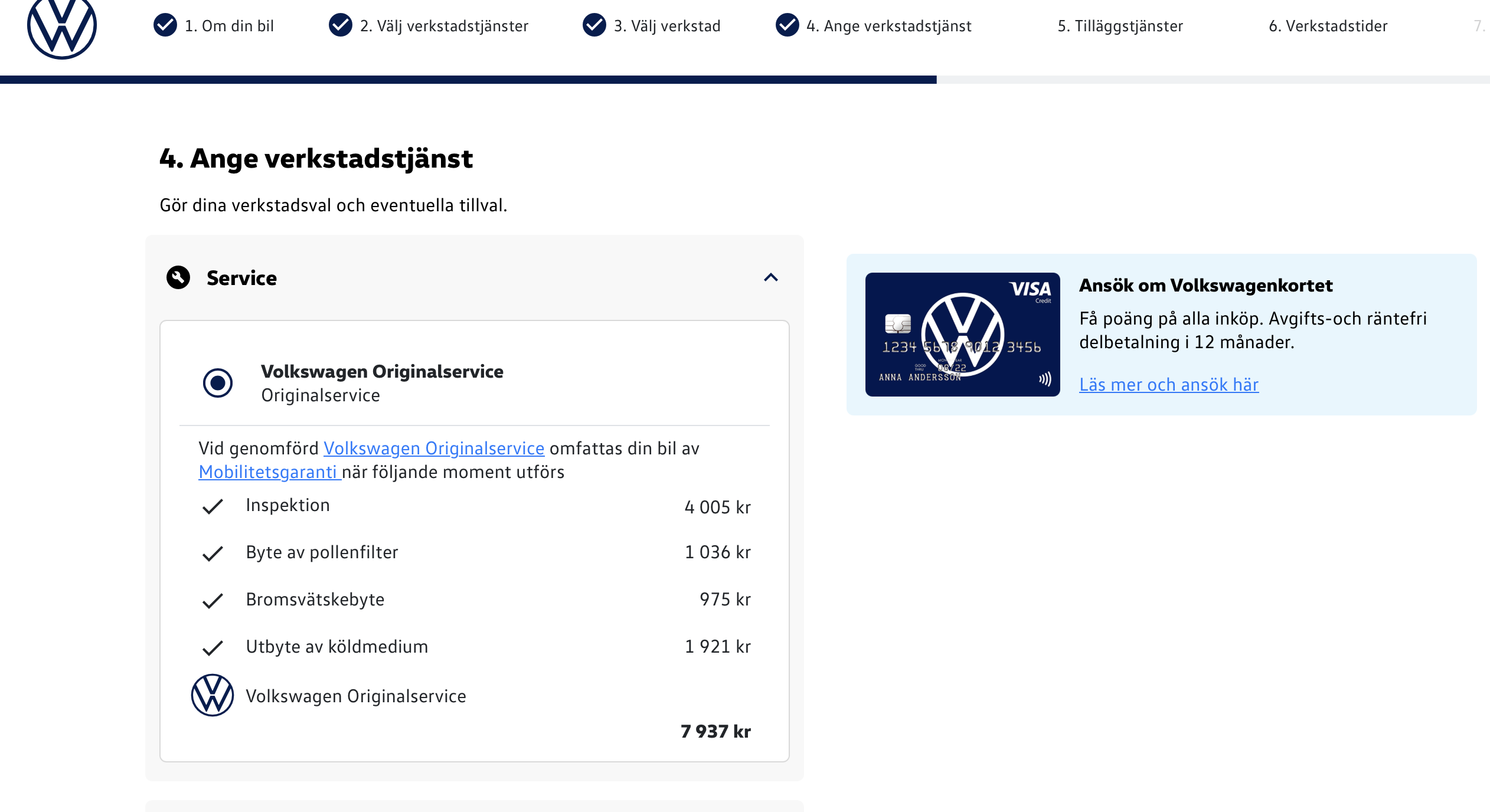1490x812 pixels.
Task: Click checkmark icon for step 2 Välj verkstadstjänster
Action: (x=341, y=25)
